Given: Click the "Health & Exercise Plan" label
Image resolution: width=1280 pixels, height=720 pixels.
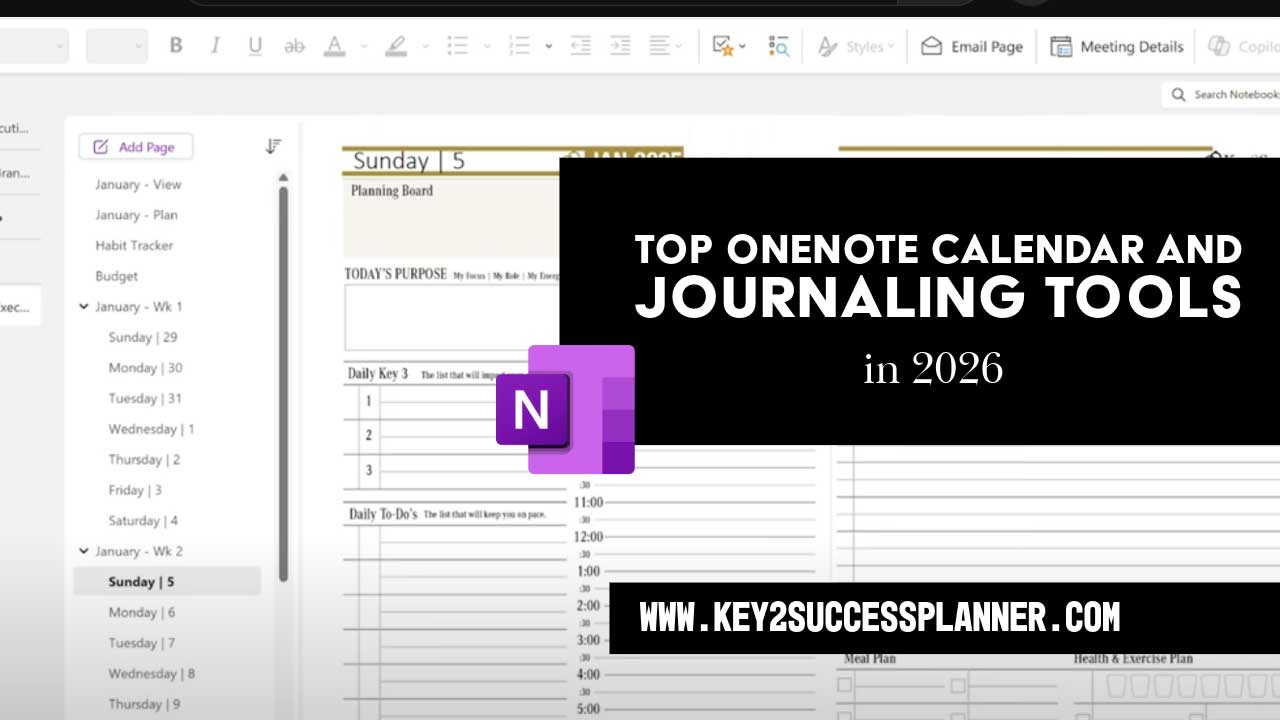Looking at the screenshot, I should (x=1133, y=659).
